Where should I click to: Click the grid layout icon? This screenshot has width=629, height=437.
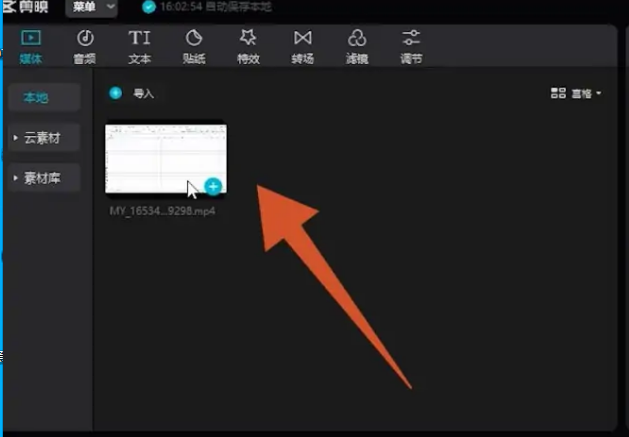pyautogui.click(x=558, y=93)
